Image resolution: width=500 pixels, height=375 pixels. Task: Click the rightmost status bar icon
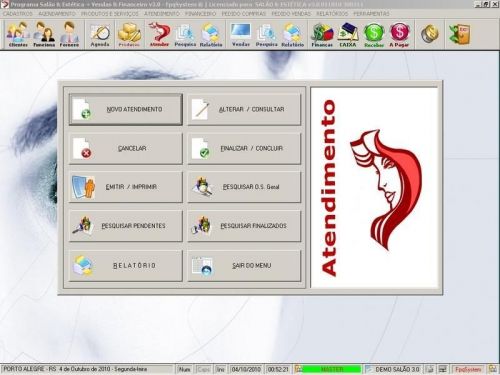[492, 369]
